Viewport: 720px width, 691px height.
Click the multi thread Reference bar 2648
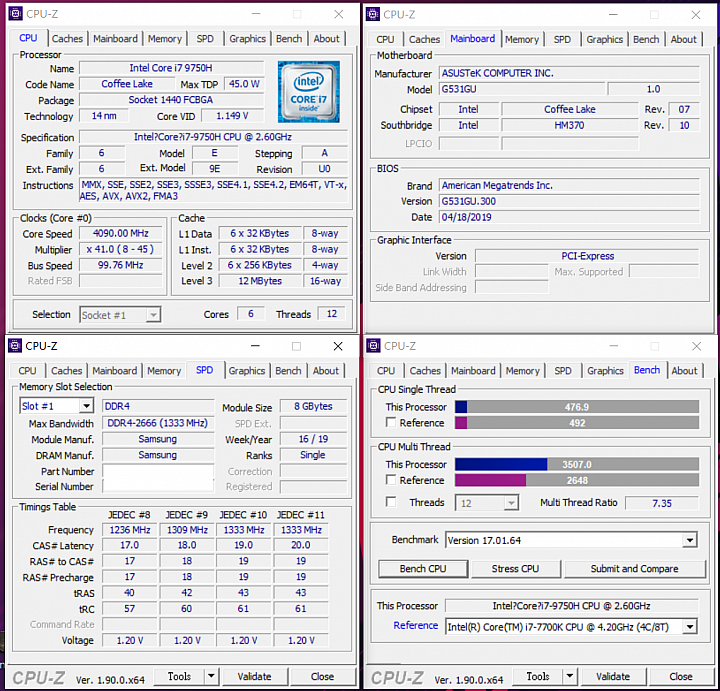577,480
